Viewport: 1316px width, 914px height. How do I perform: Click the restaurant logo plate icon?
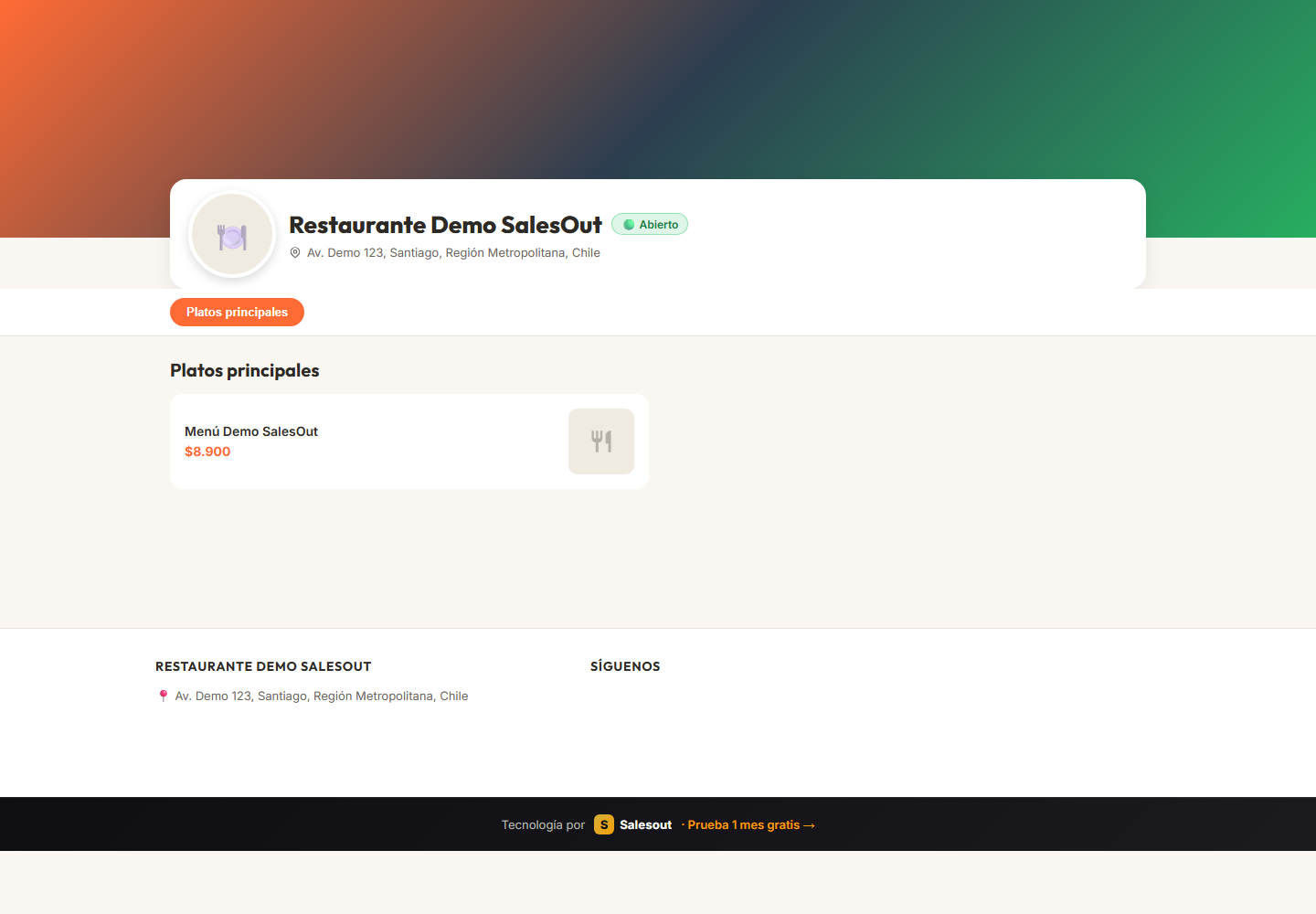pos(232,236)
